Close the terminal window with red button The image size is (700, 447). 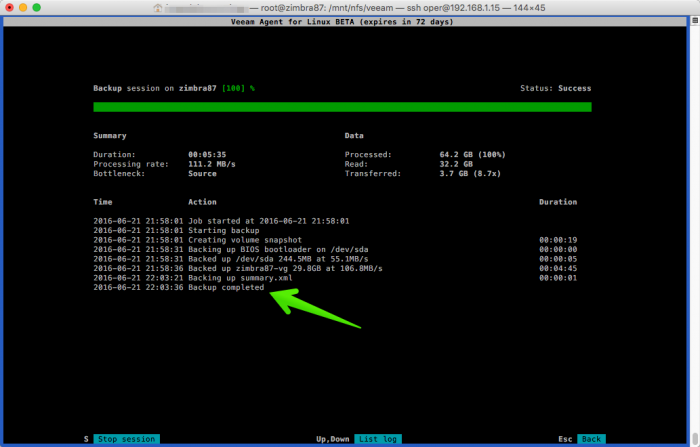coord(9,8)
